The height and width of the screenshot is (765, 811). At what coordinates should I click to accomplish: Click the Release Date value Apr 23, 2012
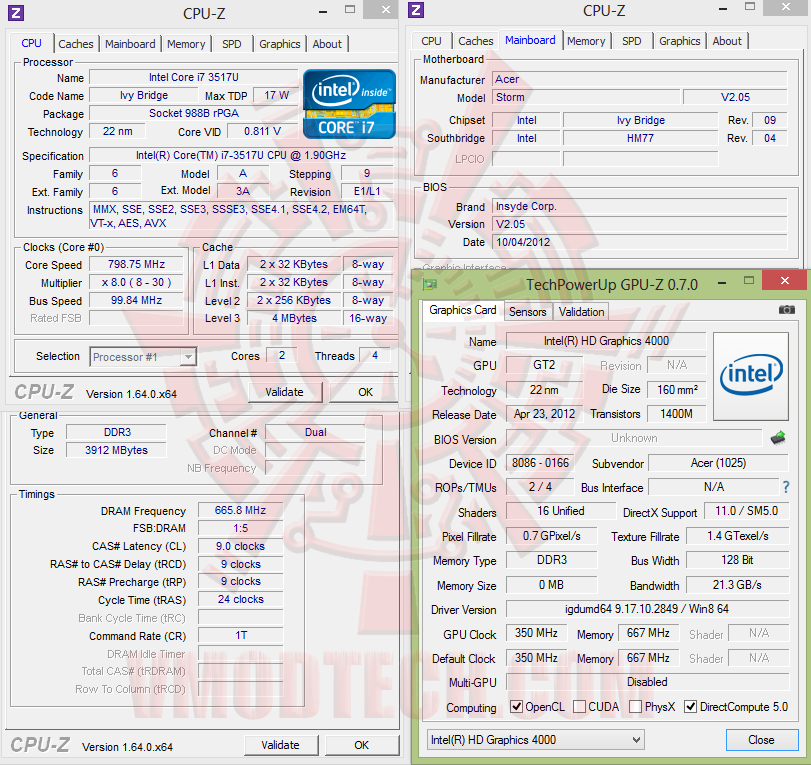pyautogui.click(x=544, y=414)
